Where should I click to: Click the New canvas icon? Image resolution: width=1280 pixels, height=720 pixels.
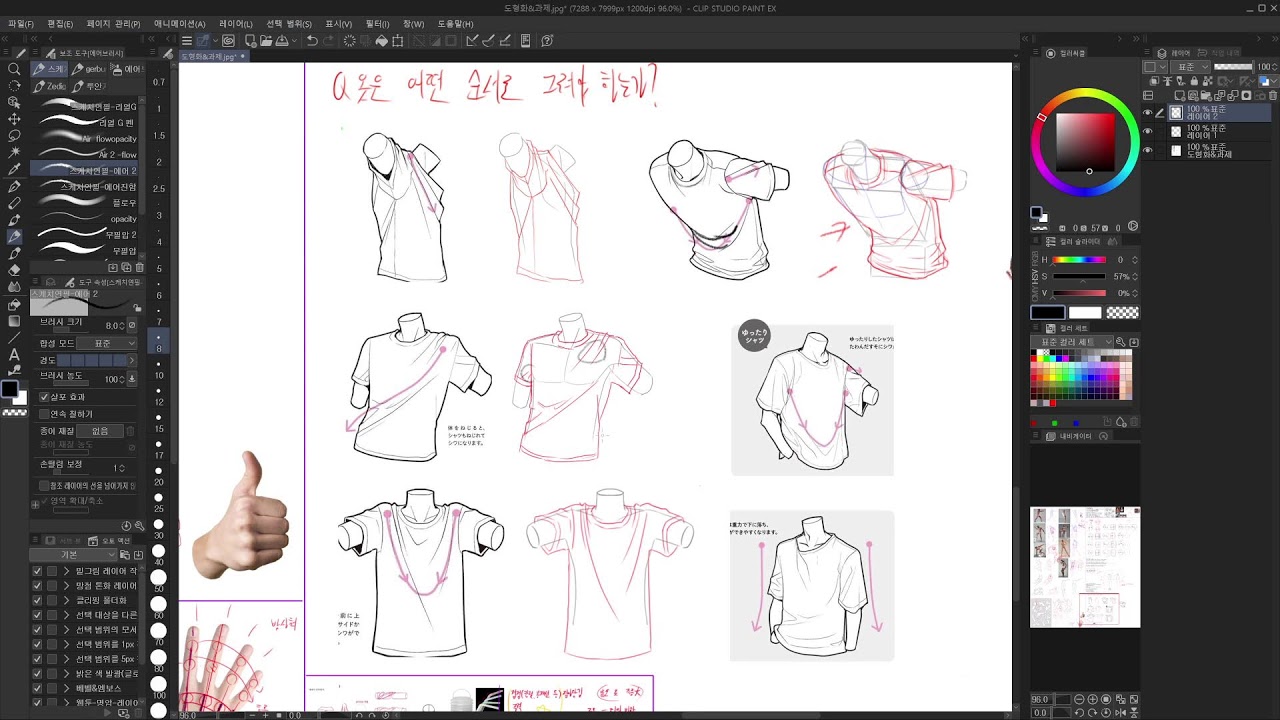point(251,41)
